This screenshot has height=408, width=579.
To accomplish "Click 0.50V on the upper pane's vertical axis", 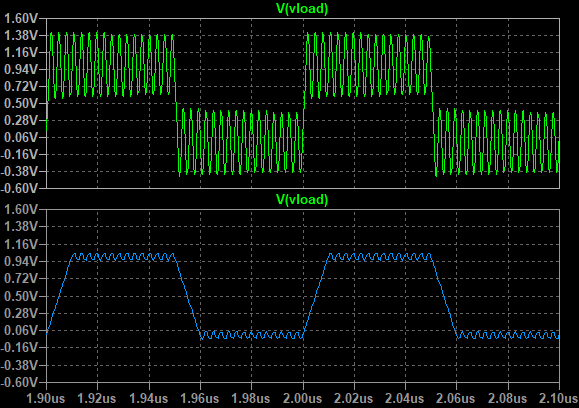I will [21, 103].
